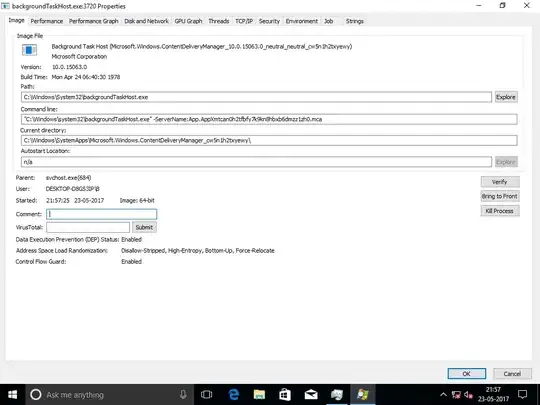Open the Performance Graph tab

94,21
